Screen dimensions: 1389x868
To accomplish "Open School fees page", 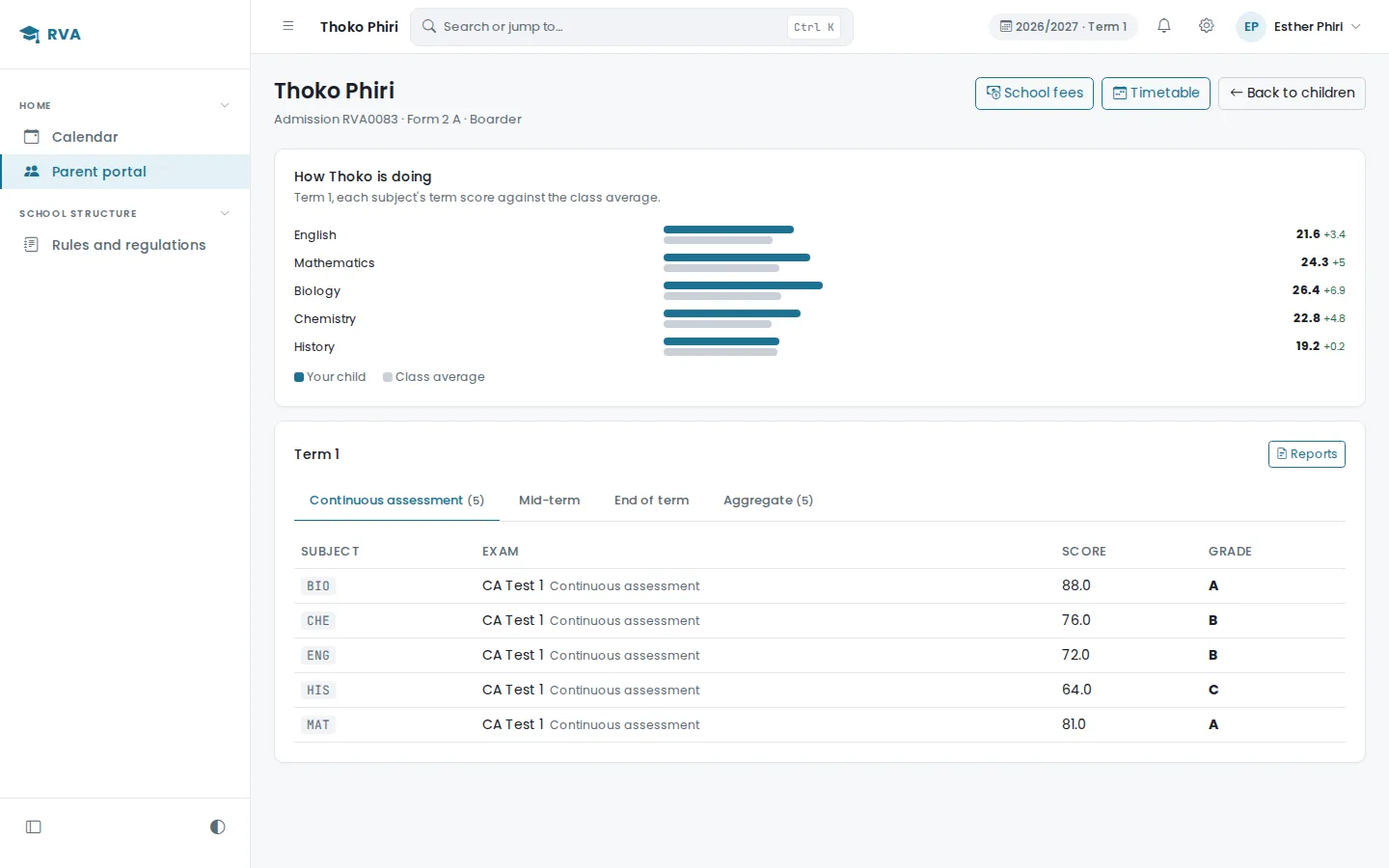I will [1034, 94].
